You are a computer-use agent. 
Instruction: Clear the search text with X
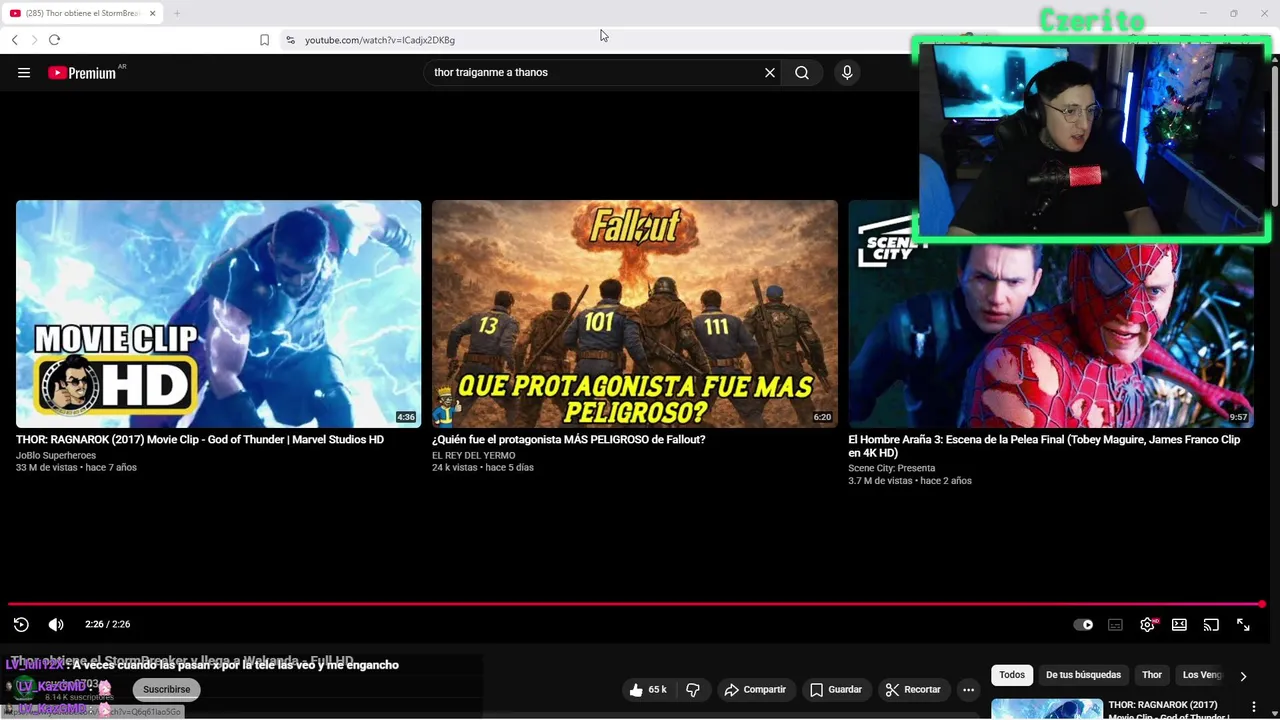coord(770,72)
